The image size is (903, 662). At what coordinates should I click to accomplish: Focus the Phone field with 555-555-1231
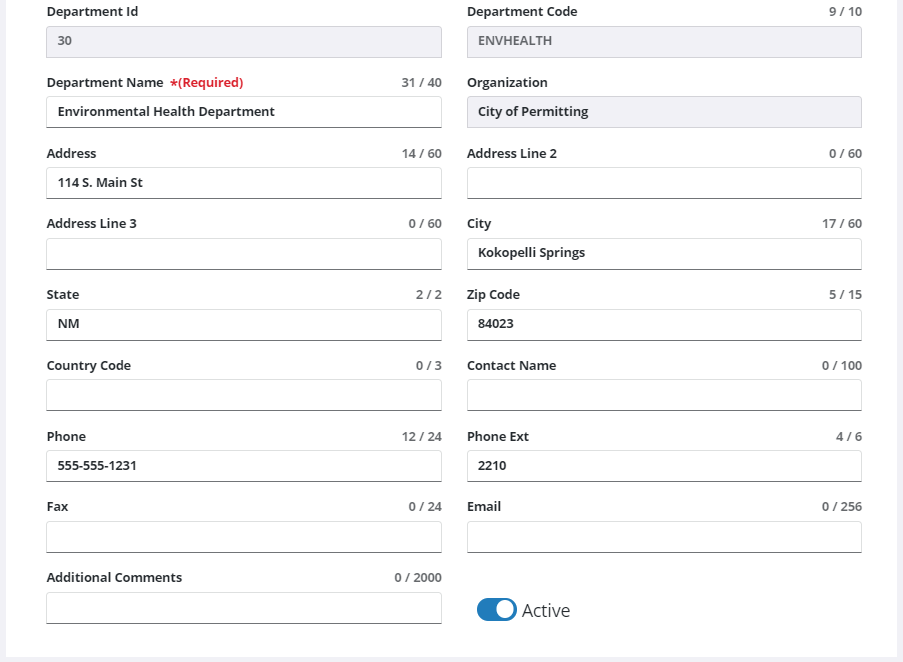pyautogui.click(x=243, y=466)
